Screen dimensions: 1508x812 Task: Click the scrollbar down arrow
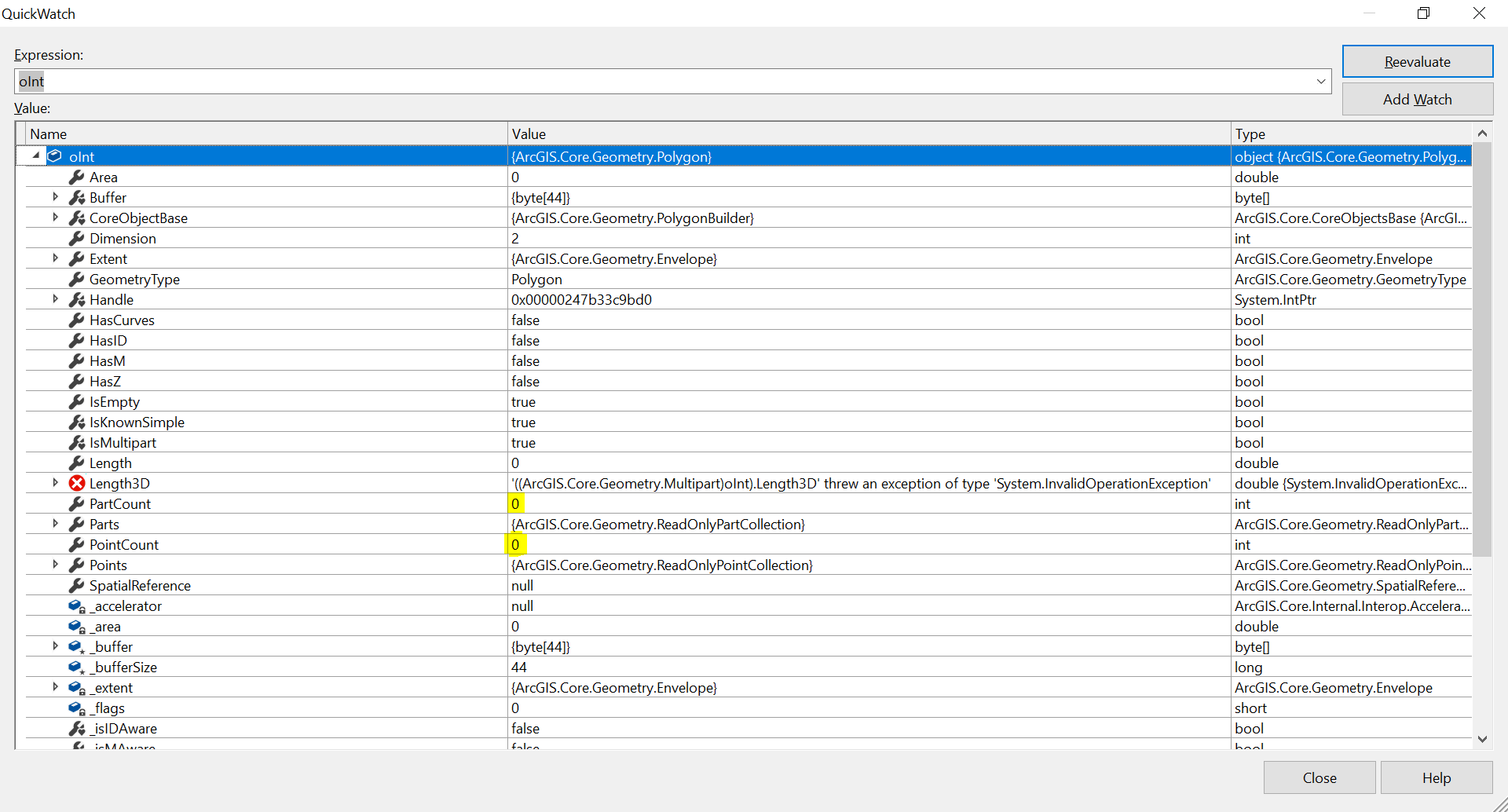click(x=1483, y=739)
